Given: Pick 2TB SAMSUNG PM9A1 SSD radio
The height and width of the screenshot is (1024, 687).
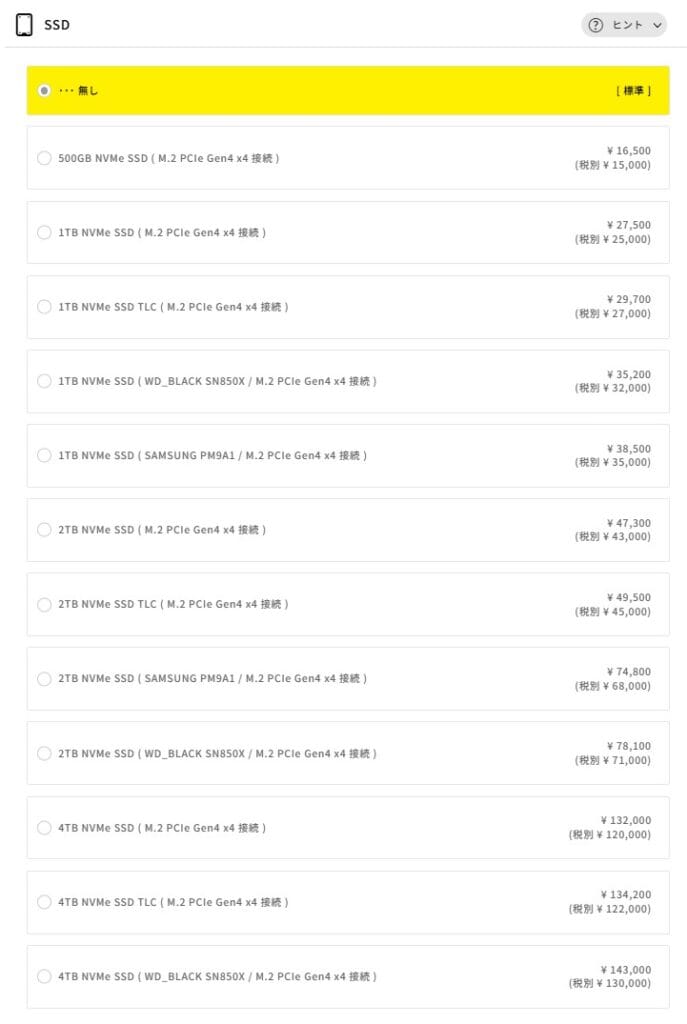Looking at the screenshot, I should 44,679.
